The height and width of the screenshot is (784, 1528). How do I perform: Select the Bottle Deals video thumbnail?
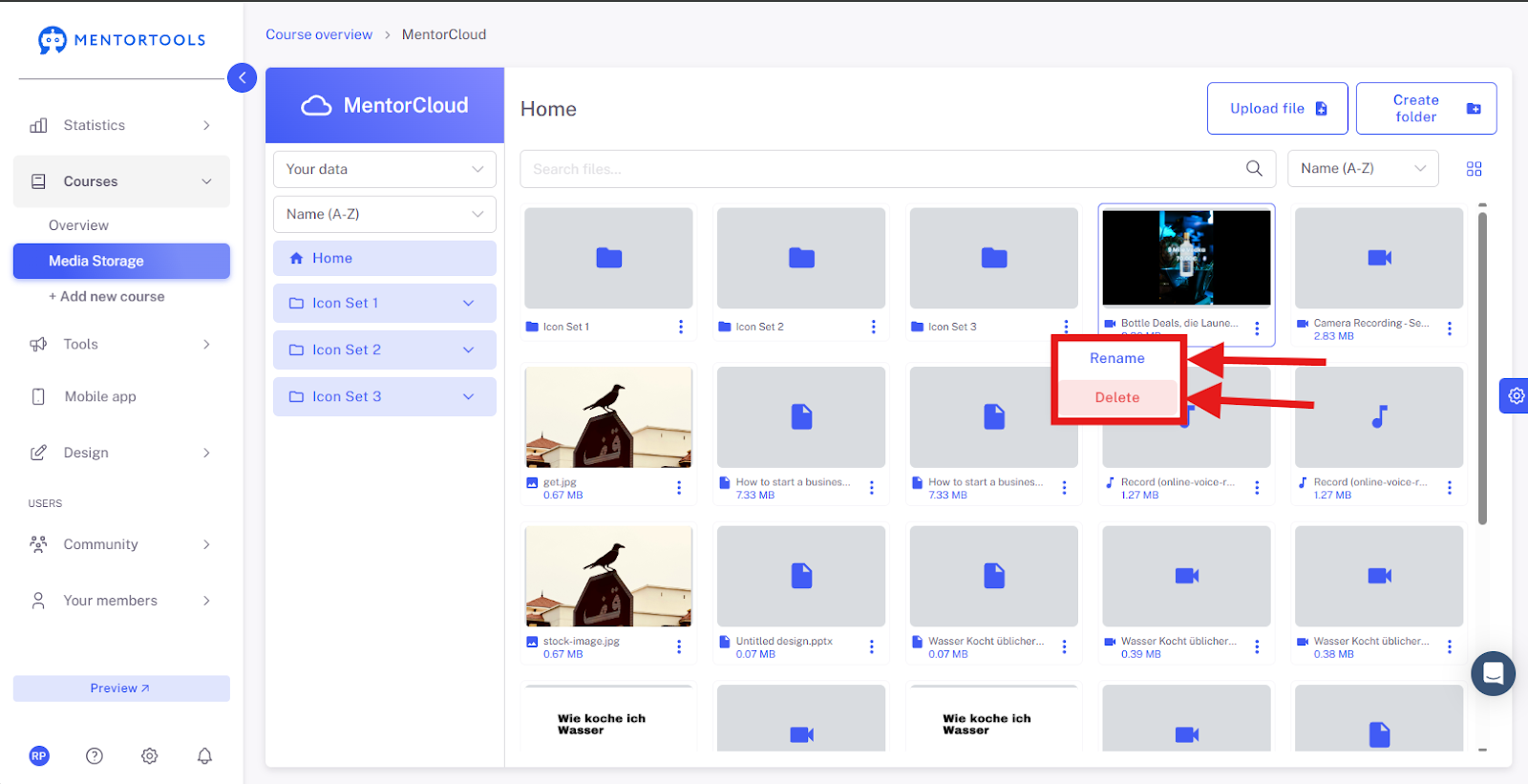coord(1187,258)
